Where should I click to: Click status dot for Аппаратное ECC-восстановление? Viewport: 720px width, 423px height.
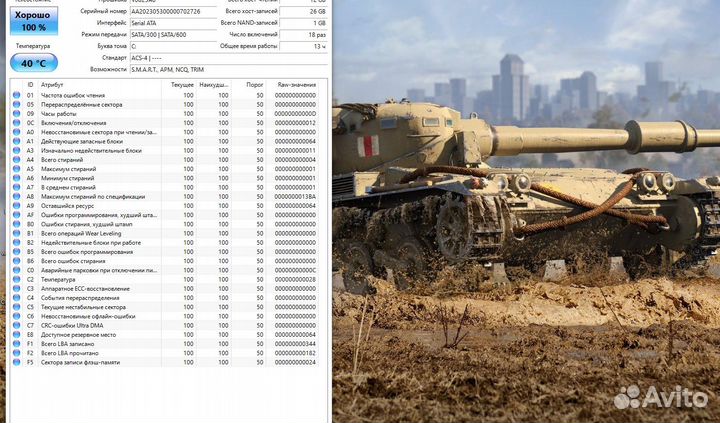click(x=17, y=288)
